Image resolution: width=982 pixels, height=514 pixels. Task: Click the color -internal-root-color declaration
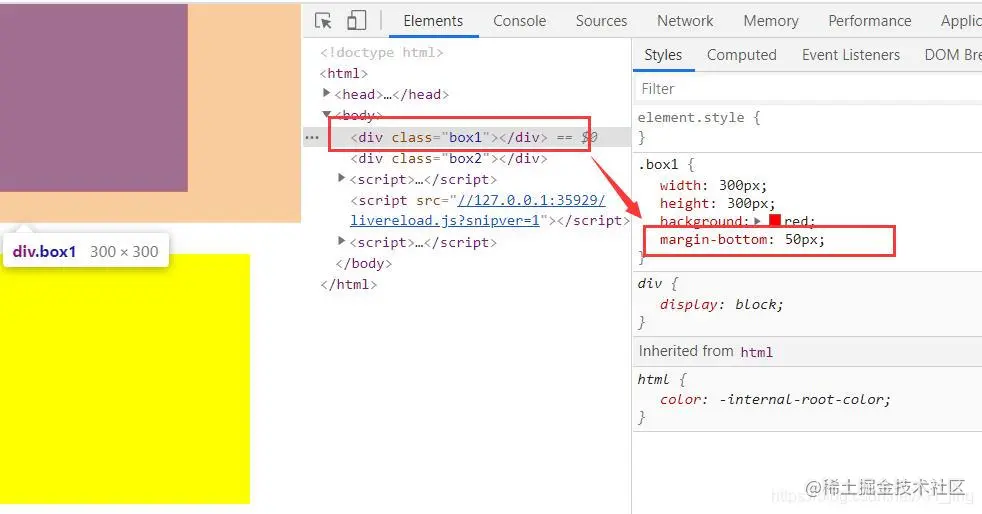tap(775, 399)
